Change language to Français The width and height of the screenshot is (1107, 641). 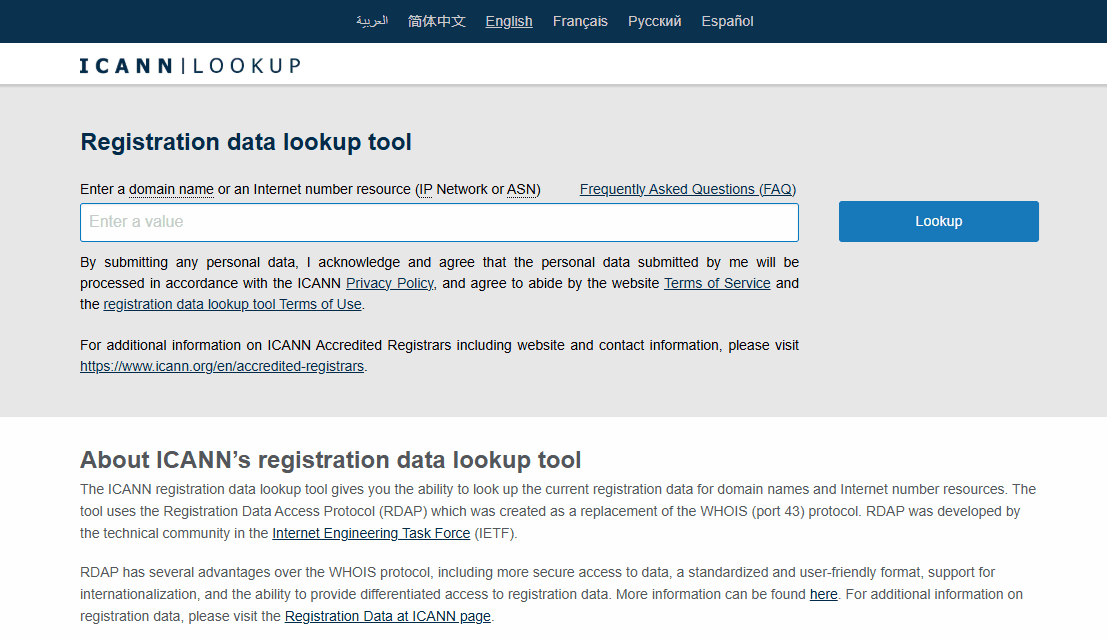point(580,21)
